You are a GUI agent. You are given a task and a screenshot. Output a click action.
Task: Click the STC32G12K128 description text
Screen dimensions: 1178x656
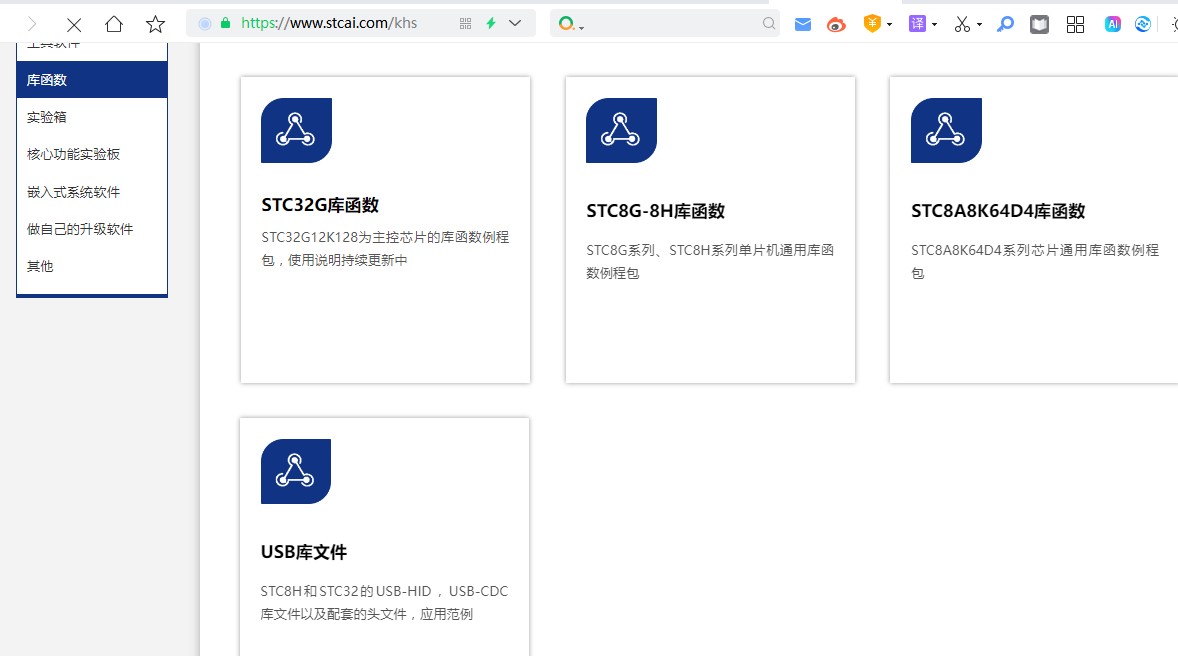[x=385, y=249]
